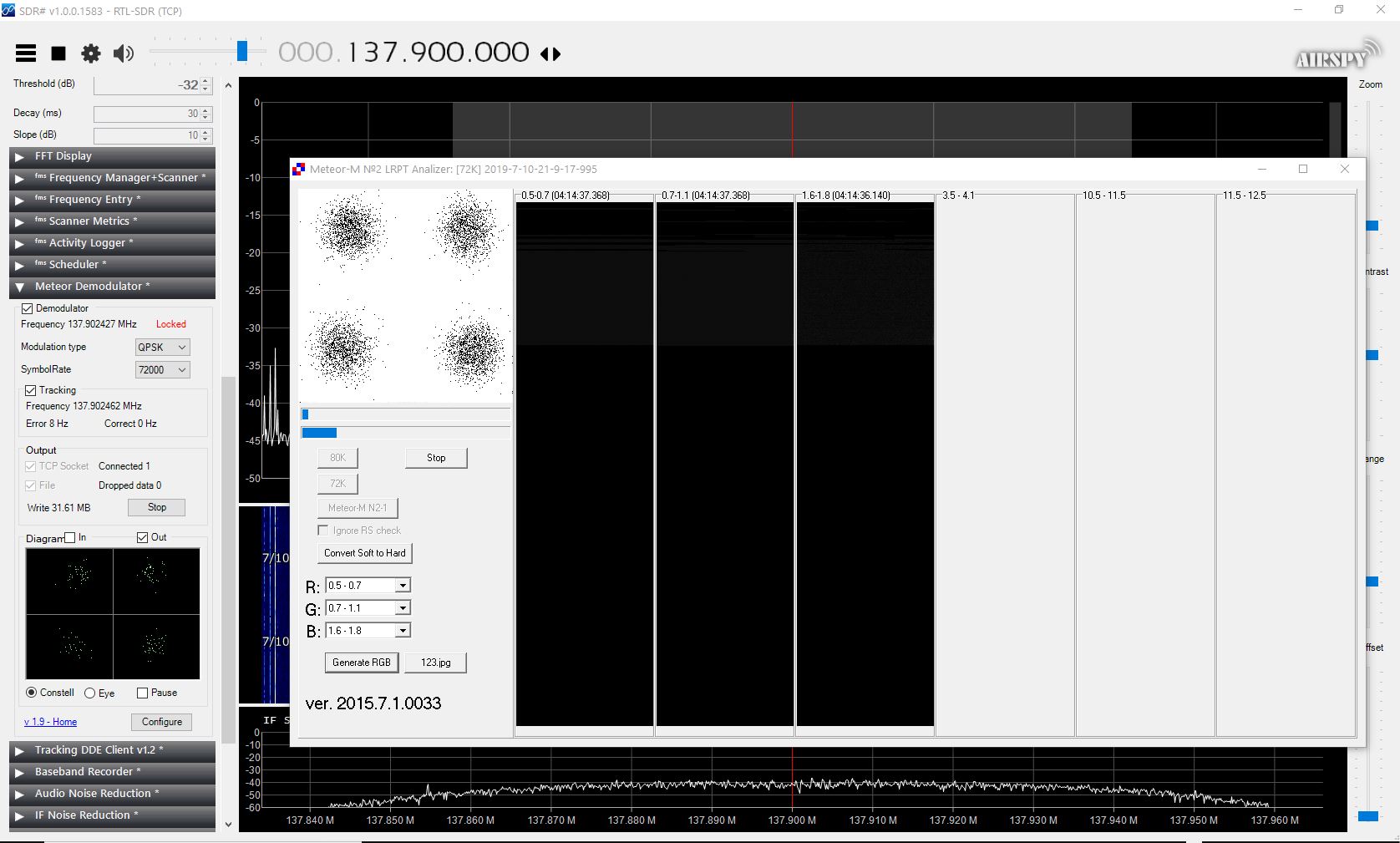1400x843 pixels.
Task: Open the SymbolRate 72000 dropdown
Action: tap(162, 369)
